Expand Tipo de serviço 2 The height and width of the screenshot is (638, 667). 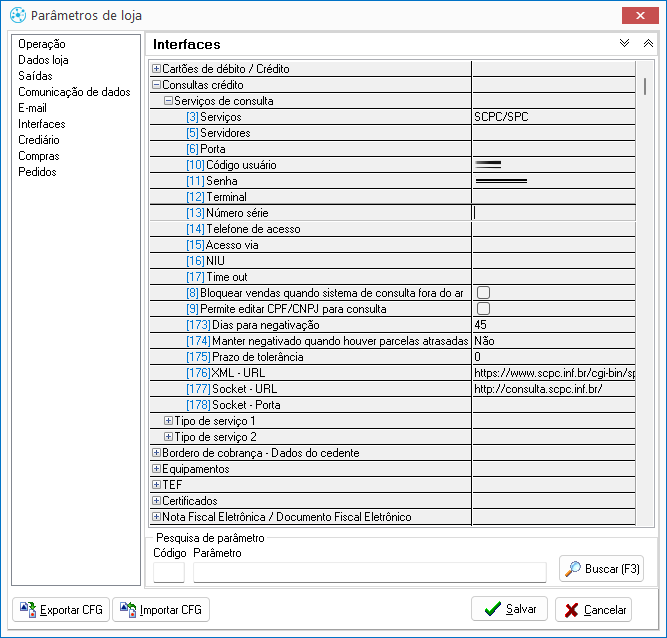(168, 437)
